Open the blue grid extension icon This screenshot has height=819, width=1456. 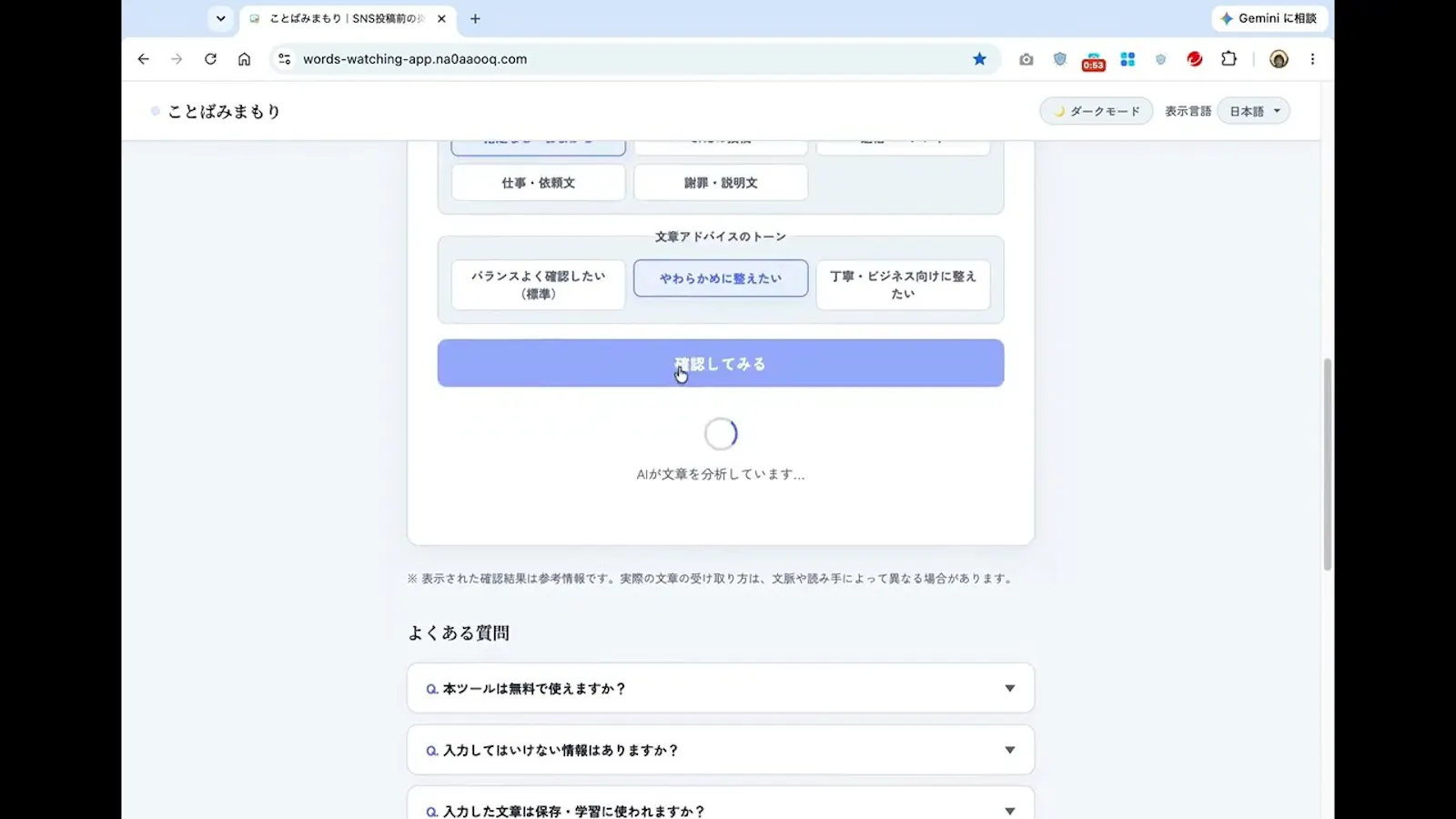(x=1127, y=59)
